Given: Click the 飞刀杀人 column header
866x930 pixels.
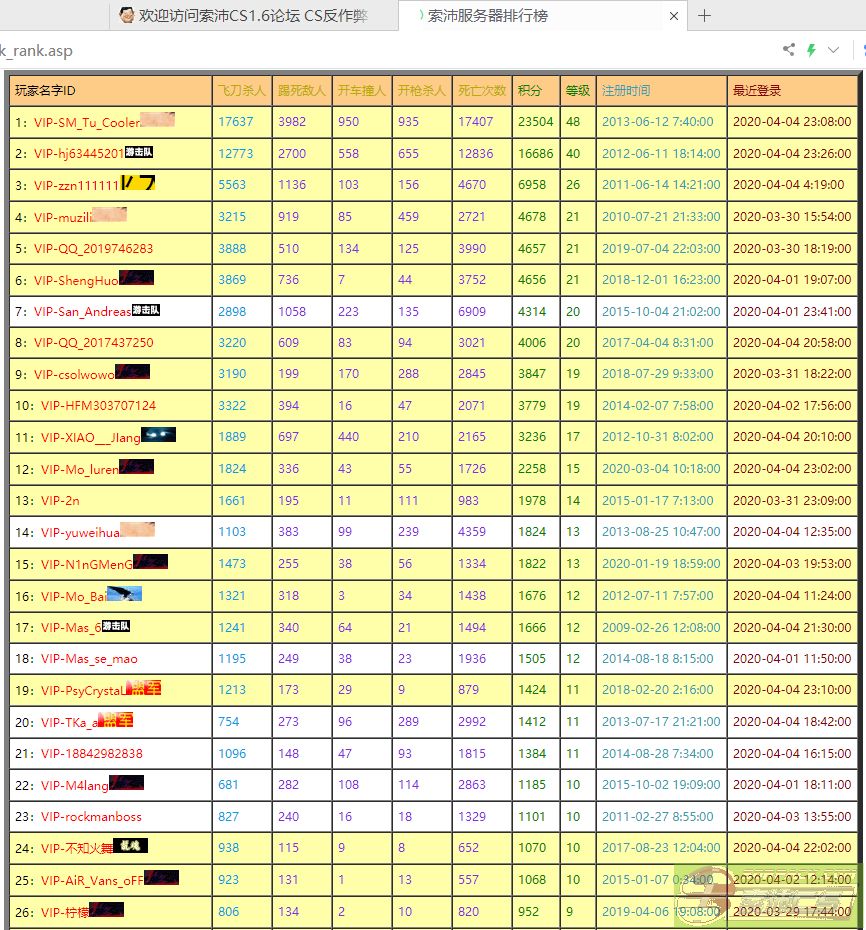Looking at the screenshot, I should (241, 91).
